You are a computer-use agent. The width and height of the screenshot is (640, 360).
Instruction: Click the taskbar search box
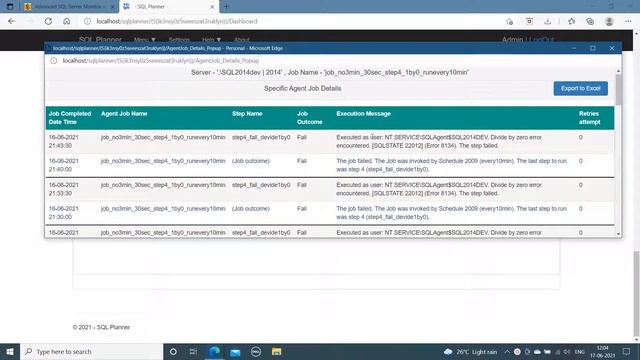click(91, 351)
